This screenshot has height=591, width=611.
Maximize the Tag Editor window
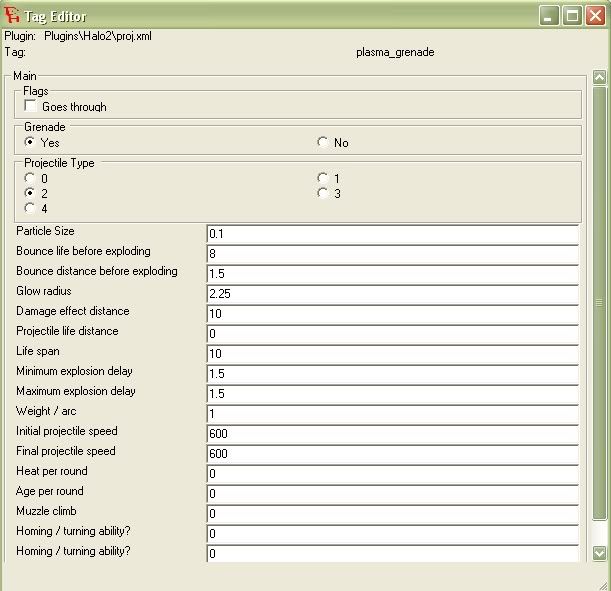click(x=572, y=16)
